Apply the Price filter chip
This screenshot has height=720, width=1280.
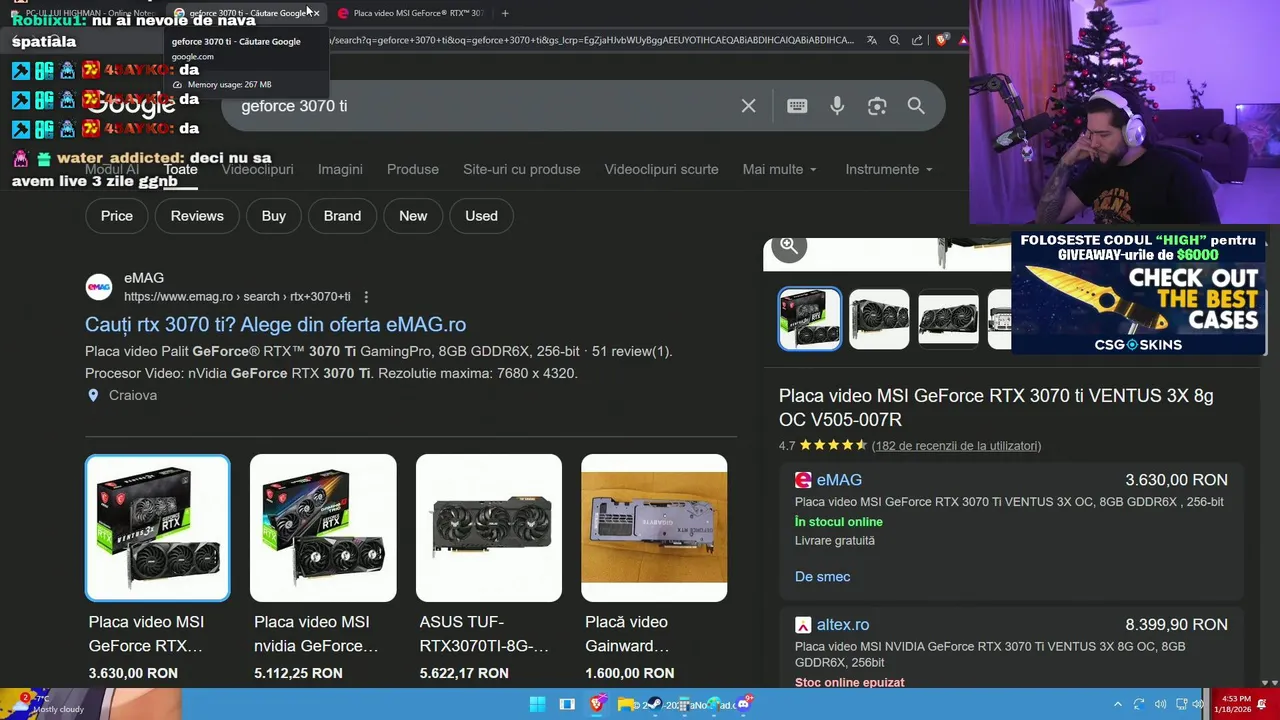tap(116, 216)
